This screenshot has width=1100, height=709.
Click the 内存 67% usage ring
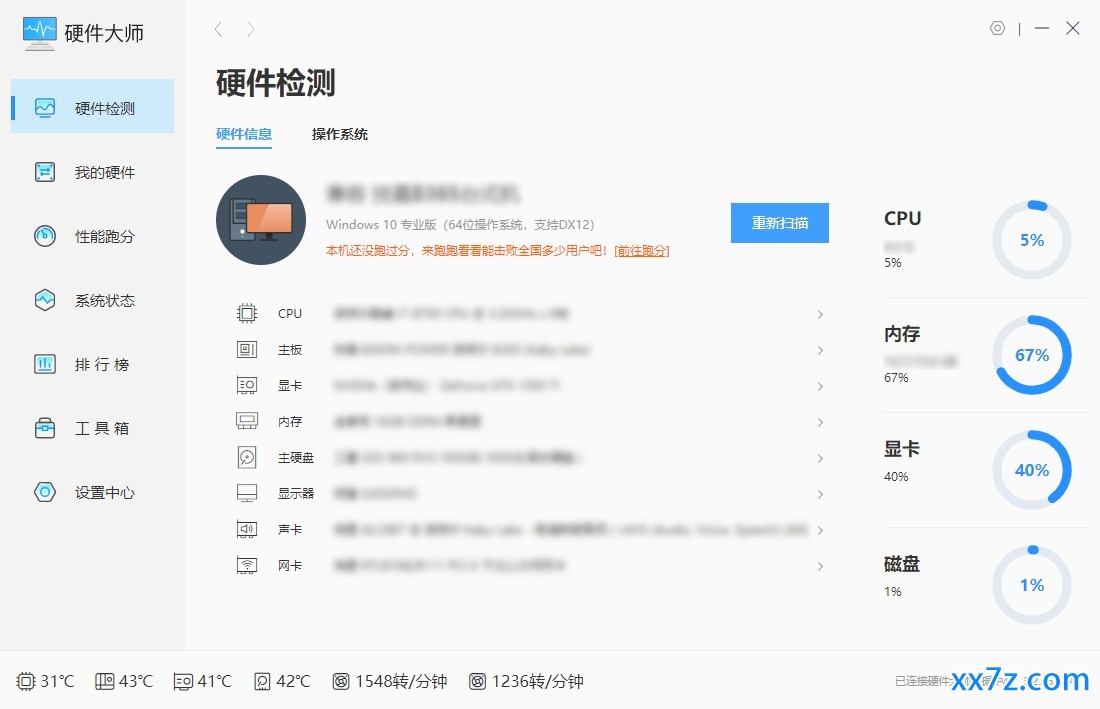tap(1032, 355)
